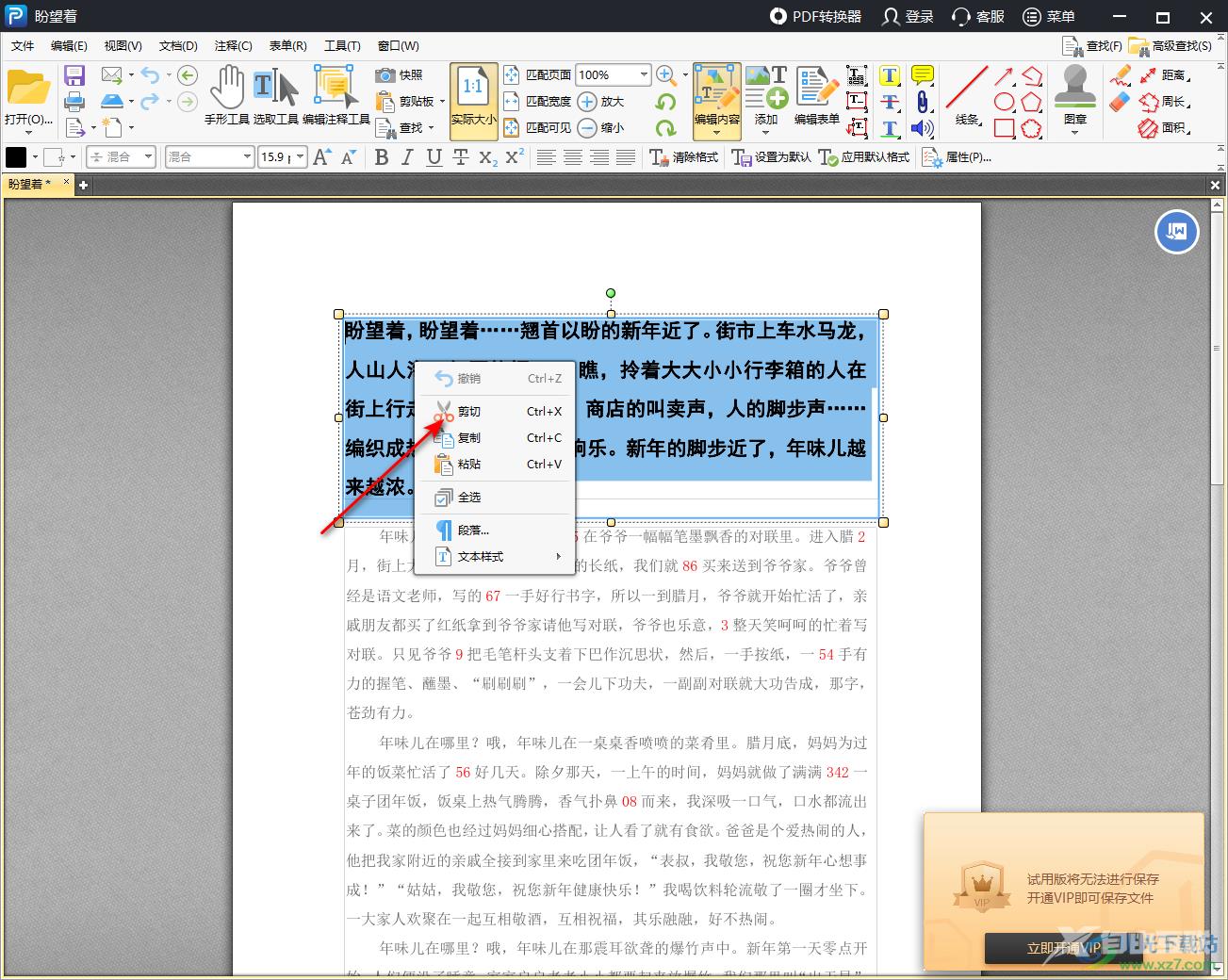The height and width of the screenshot is (980, 1228).
Task: Select the Pencil drawing tool
Action: (1120, 75)
